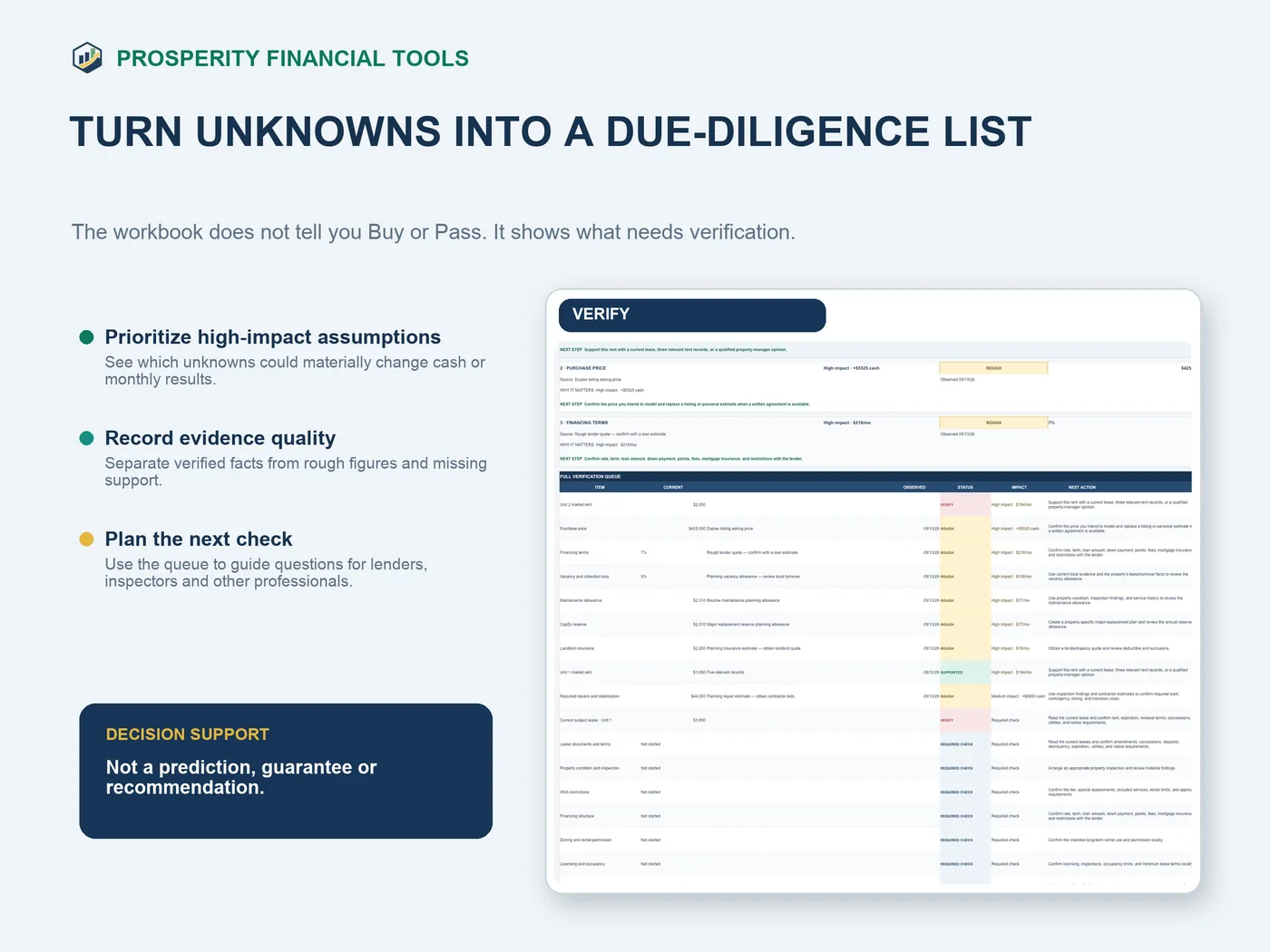Click the 'Financing terms' row label in queue
Viewport: 1270px width, 952px height.
coord(574,553)
